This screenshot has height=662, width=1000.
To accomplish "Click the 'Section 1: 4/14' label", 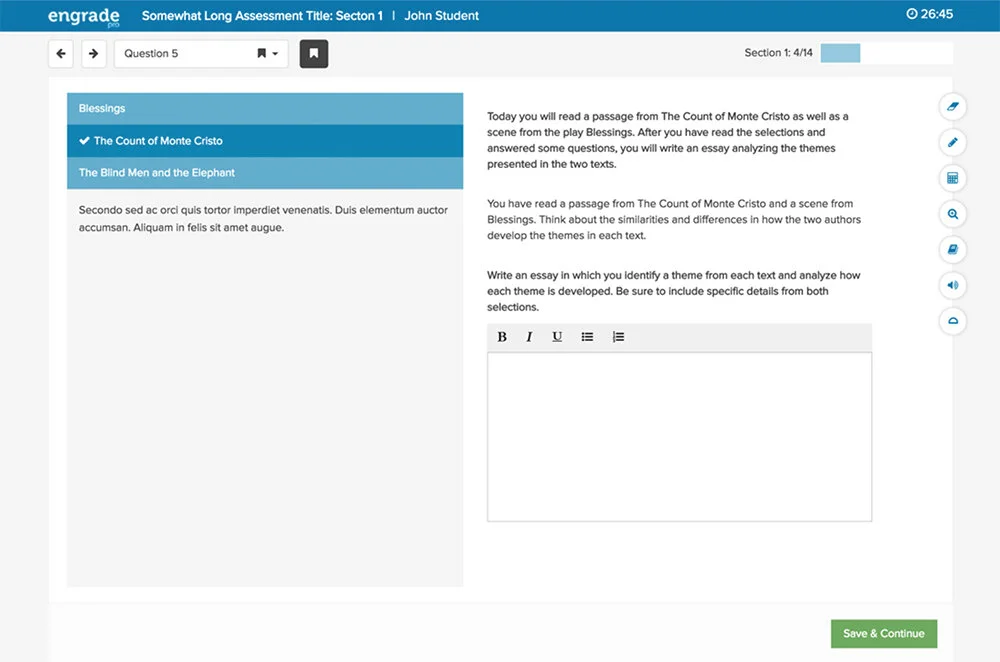I will [x=778, y=53].
